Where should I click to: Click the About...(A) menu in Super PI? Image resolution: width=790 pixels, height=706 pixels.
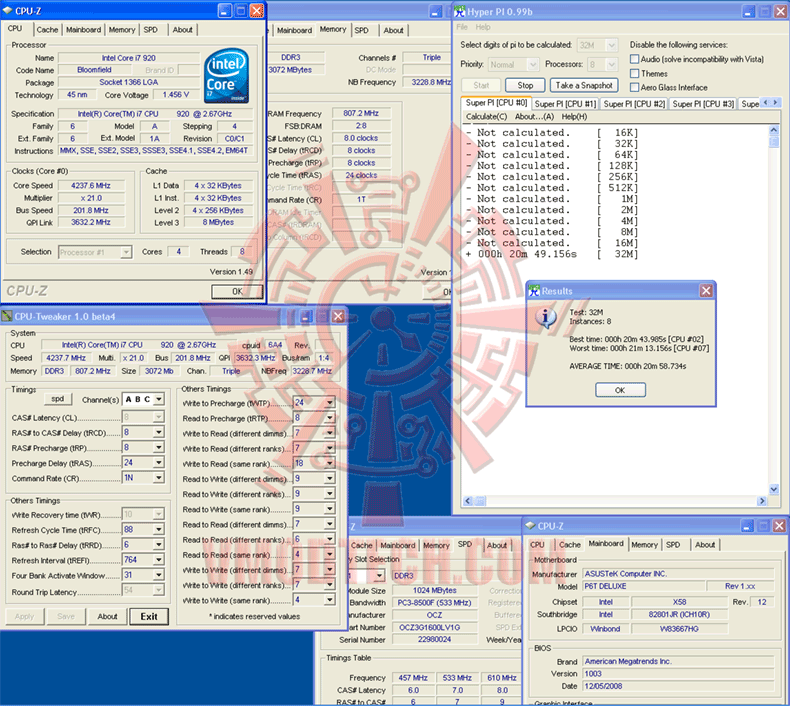click(x=534, y=117)
